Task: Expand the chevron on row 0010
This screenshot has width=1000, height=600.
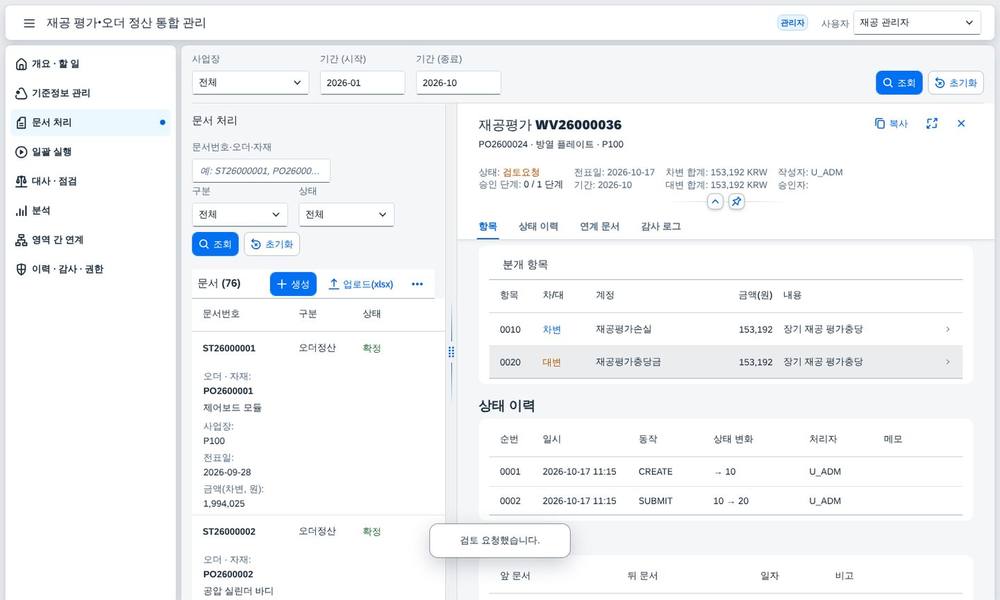Action: tap(948, 330)
